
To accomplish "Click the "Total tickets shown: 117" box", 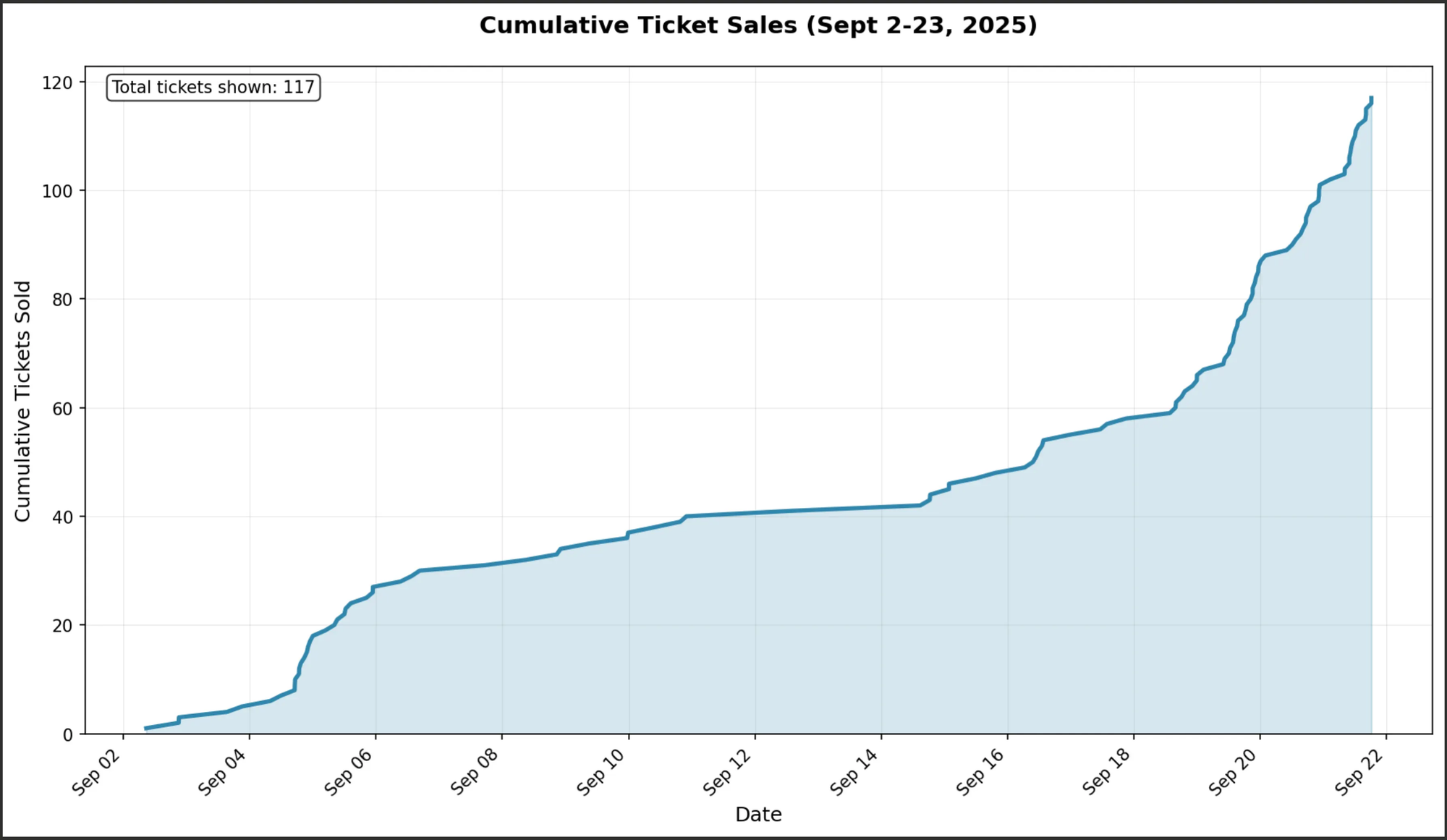I will click(x=213, y=88).
